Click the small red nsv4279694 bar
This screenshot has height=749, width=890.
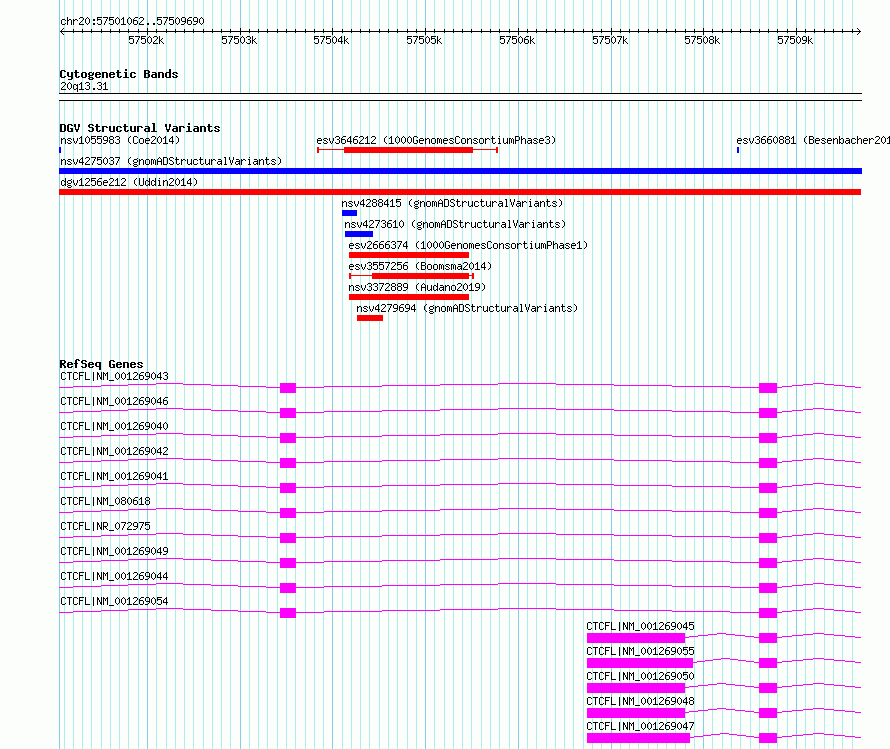370,318
